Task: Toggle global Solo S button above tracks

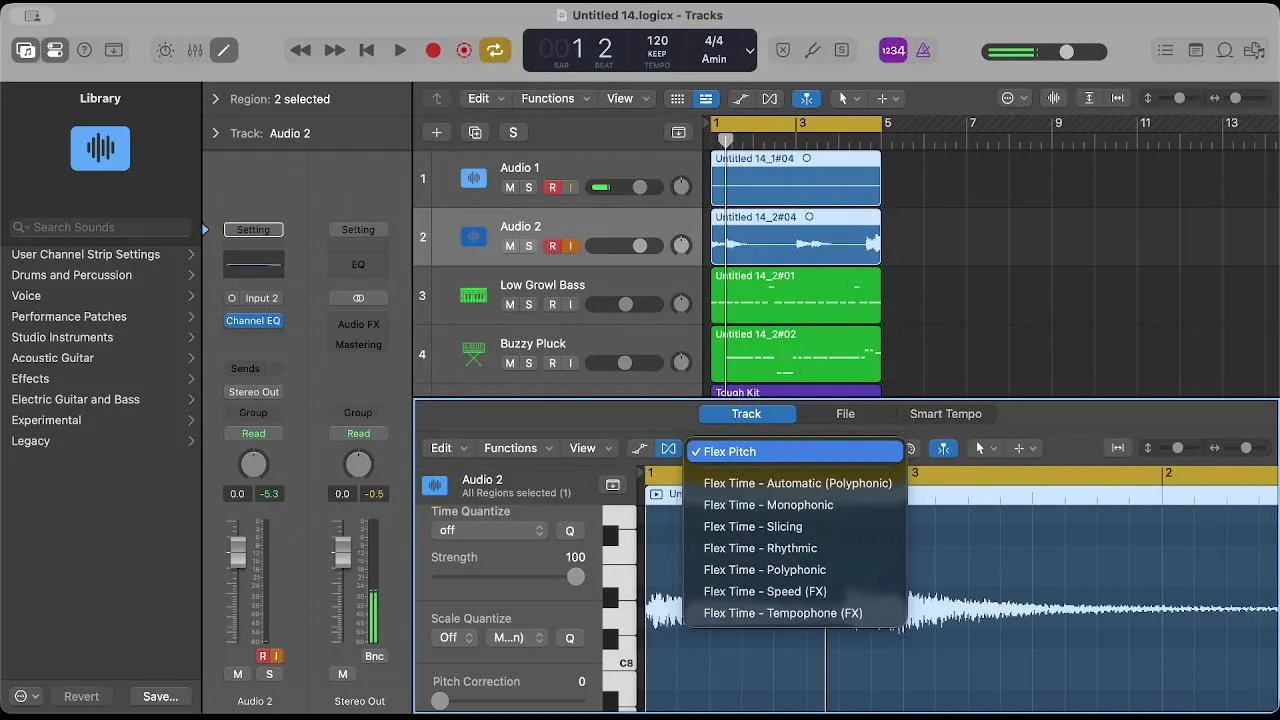Action: [513, 132]
